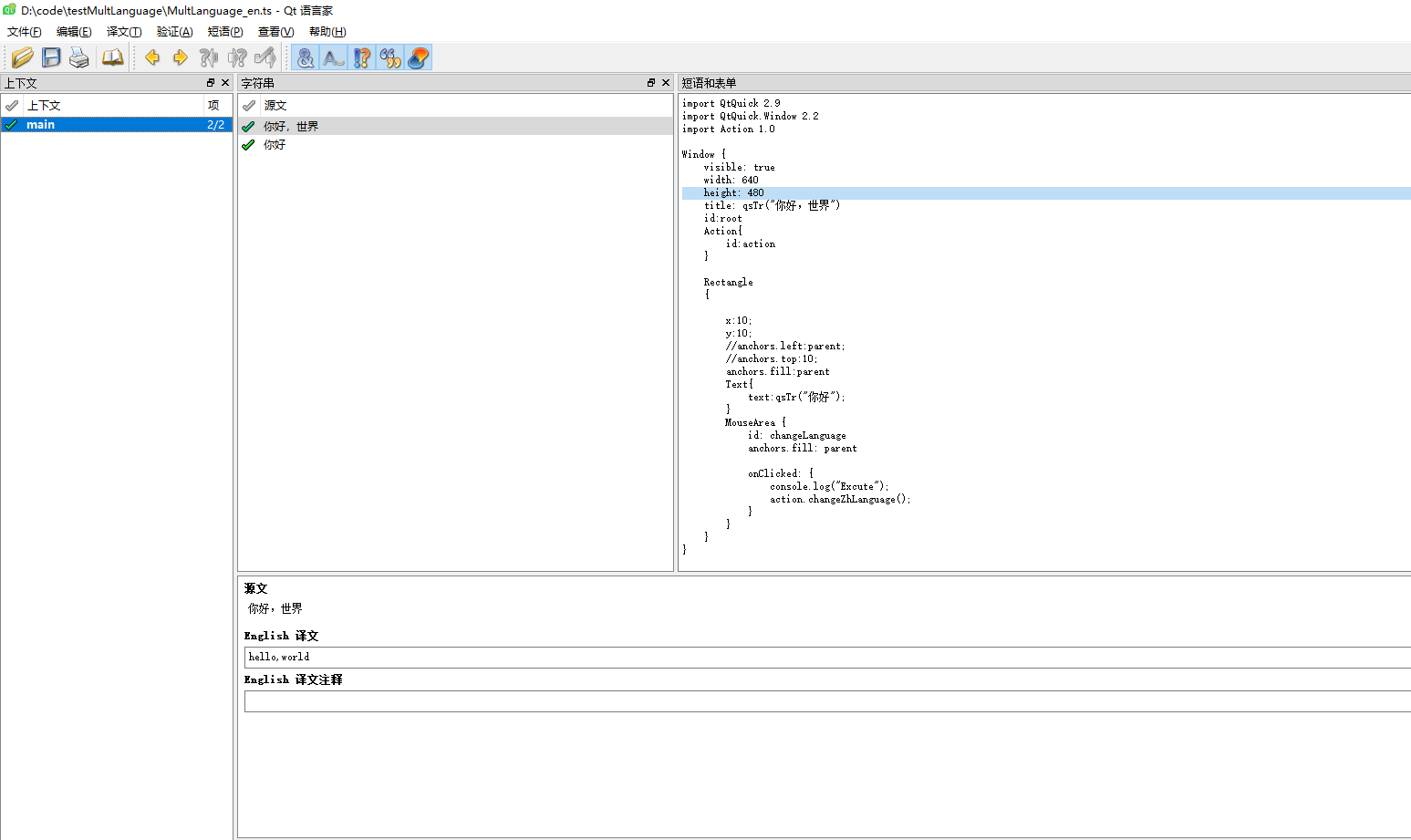The width and height of the screenshot is (1411, 840).
Task: Click the 'text:qsTr("你好");' code line
Action: [796, 398]
